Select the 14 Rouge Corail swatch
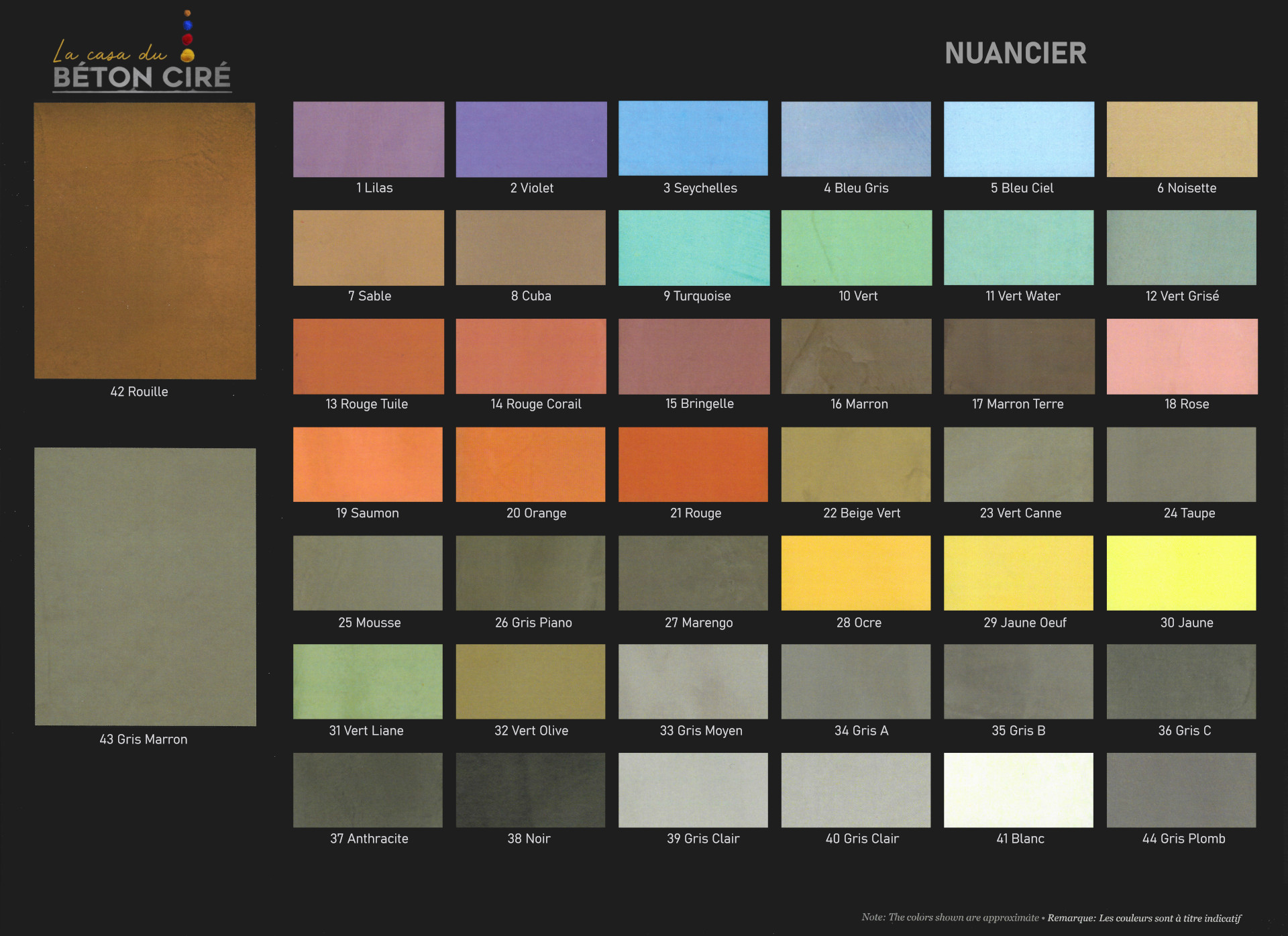Screen dimensions: 1288x936 (531, 356)
